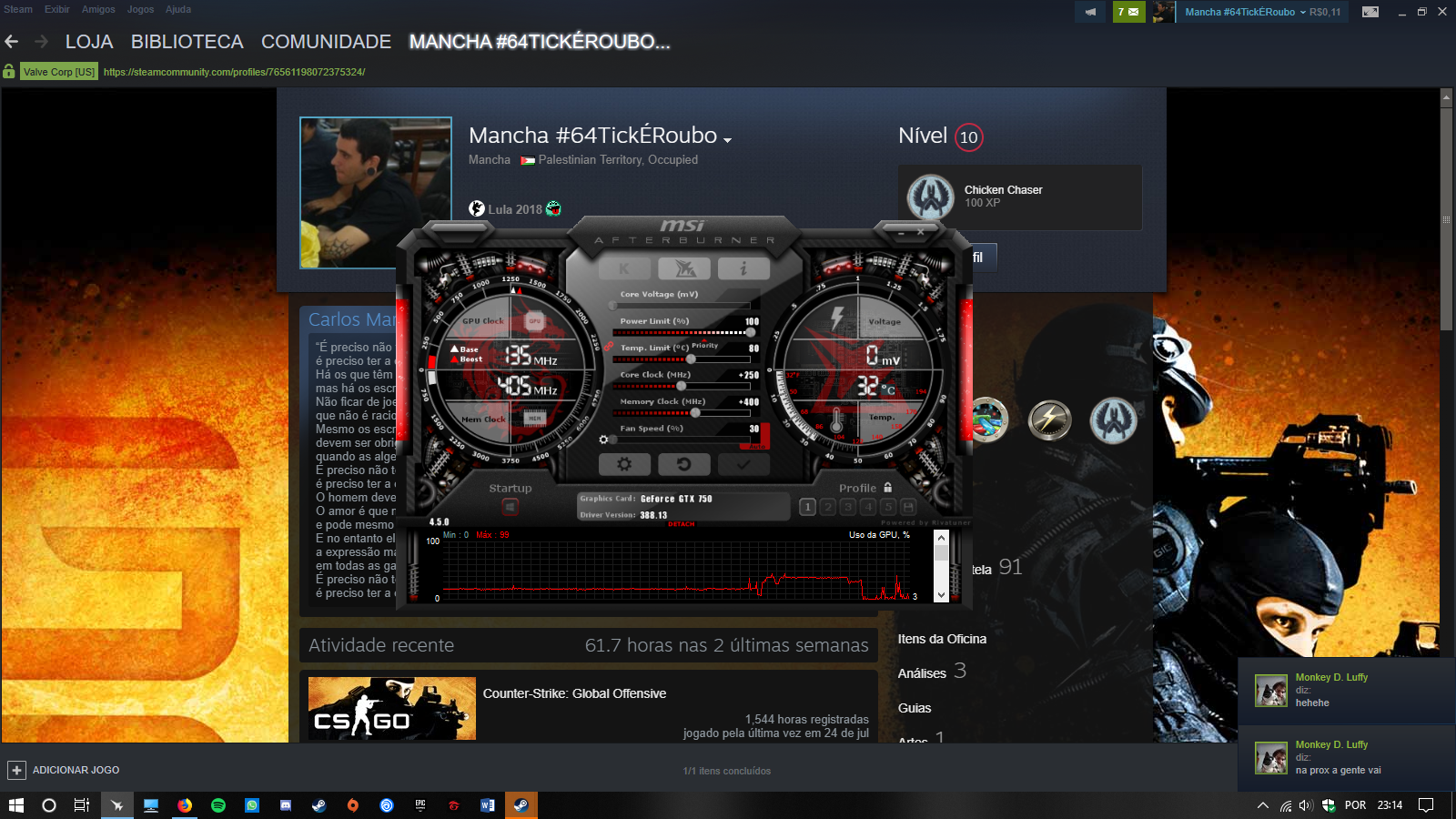Open the Monkey D. Luffy 'hehehe' chat notification
Screen dimensions: 1456x819
1347,691
